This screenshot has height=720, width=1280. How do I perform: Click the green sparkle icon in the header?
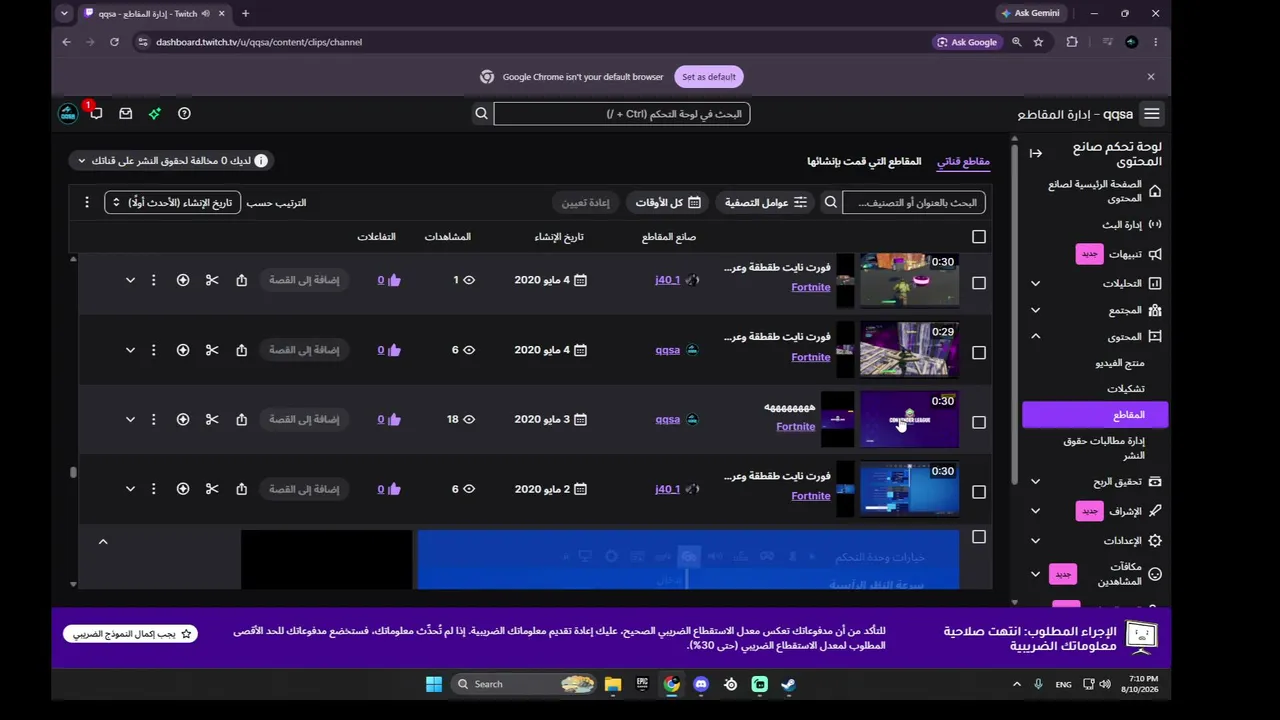[x=155, y=114]
